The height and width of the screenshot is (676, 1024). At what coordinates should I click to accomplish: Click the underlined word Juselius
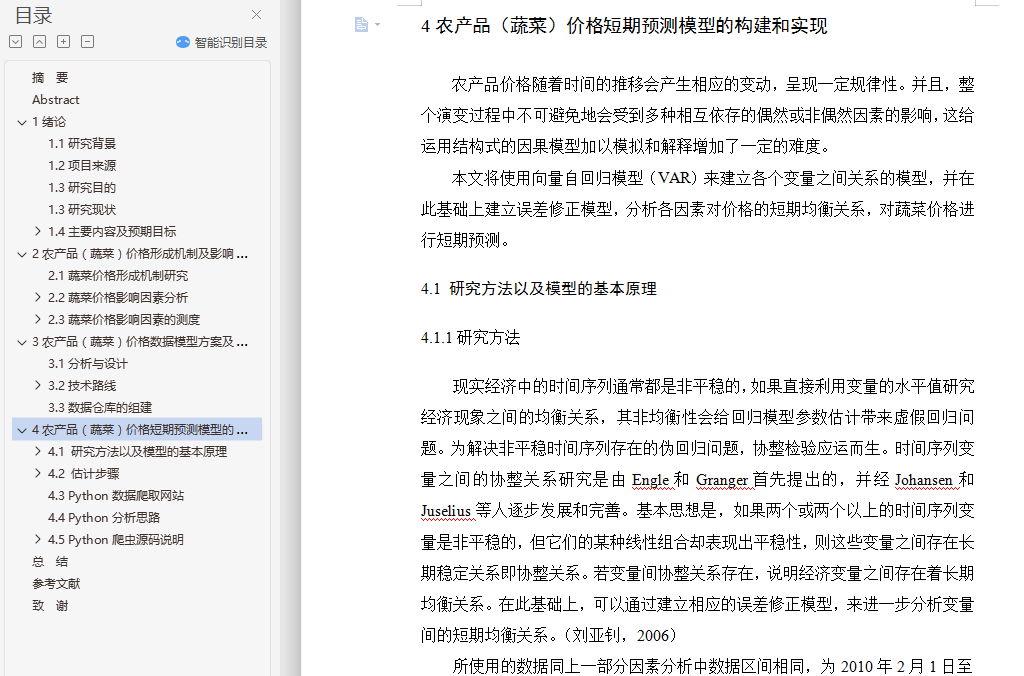point(446,511)
